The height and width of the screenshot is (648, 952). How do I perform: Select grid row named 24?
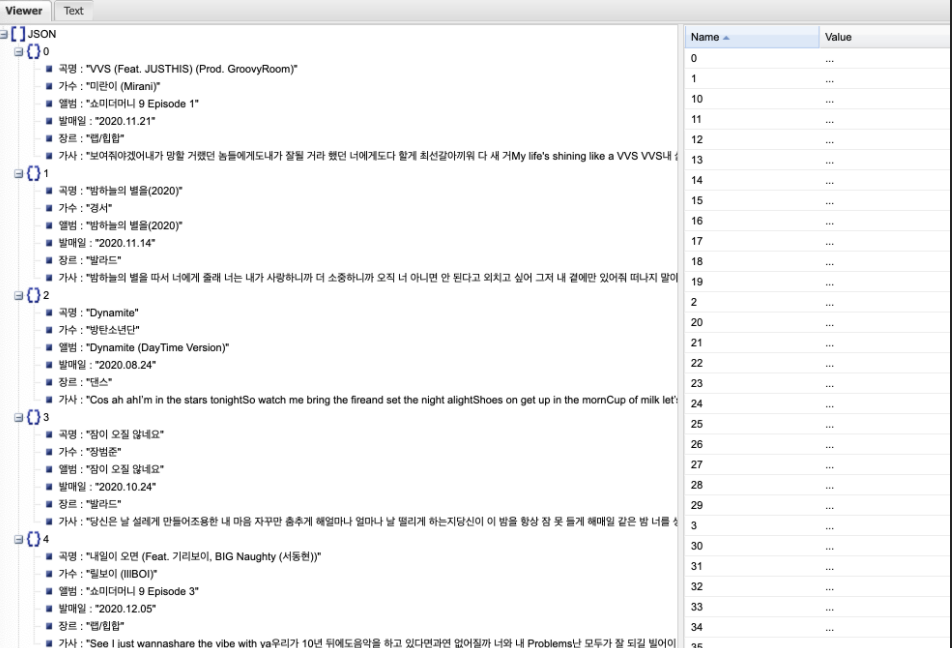tap(818, 404)
